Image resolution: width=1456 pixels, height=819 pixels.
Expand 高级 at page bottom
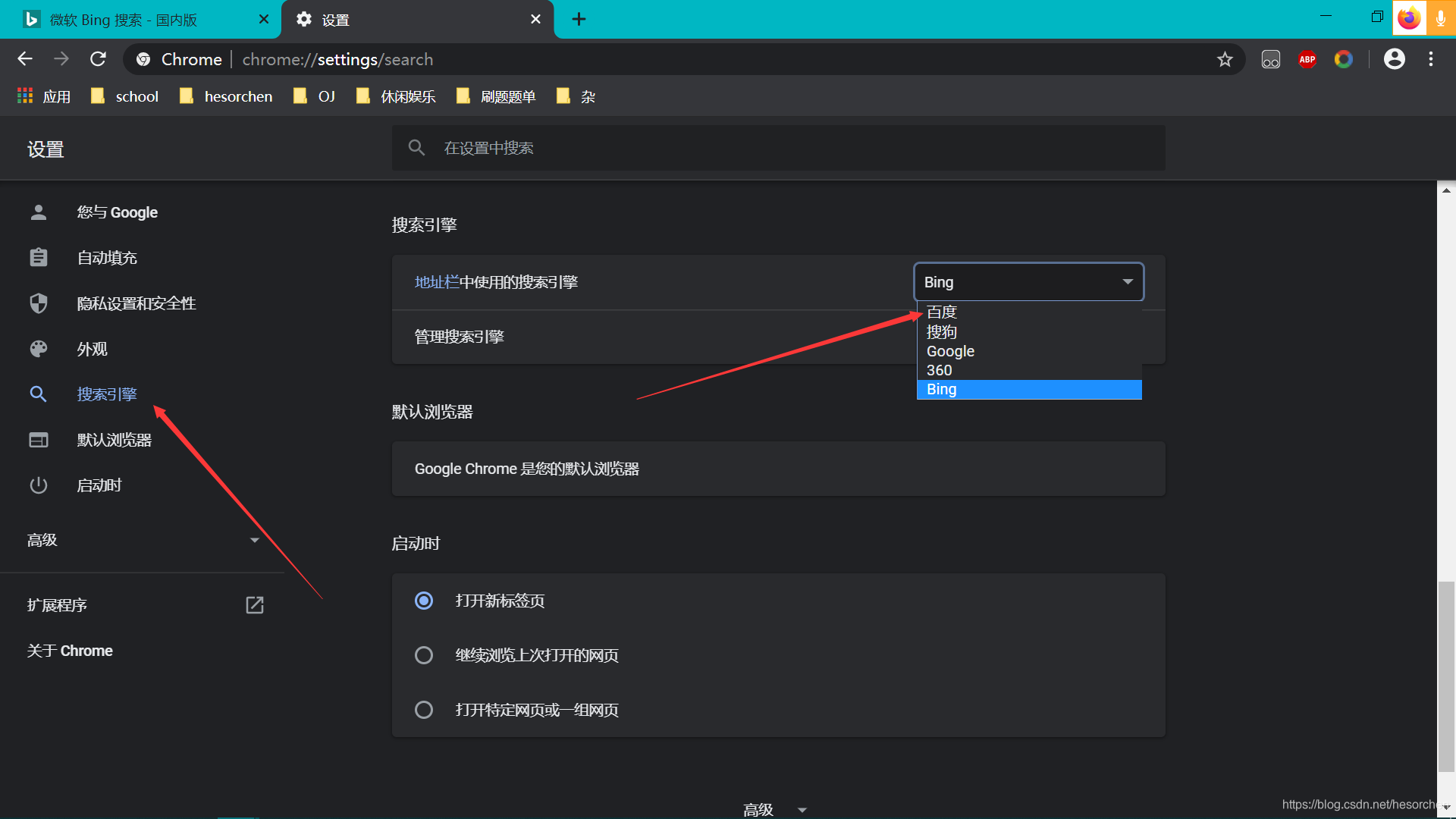[775, 809]
